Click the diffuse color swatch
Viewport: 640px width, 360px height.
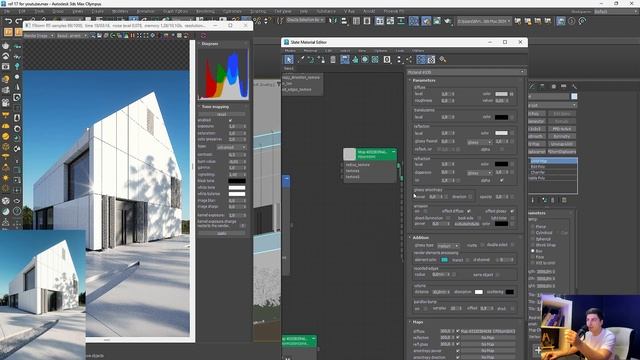501,94
